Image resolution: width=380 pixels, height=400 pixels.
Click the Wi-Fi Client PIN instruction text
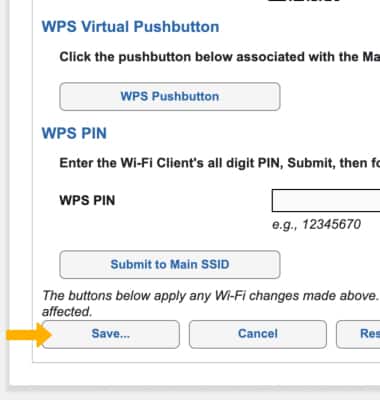pyautogui.click(x=219, y=163)
